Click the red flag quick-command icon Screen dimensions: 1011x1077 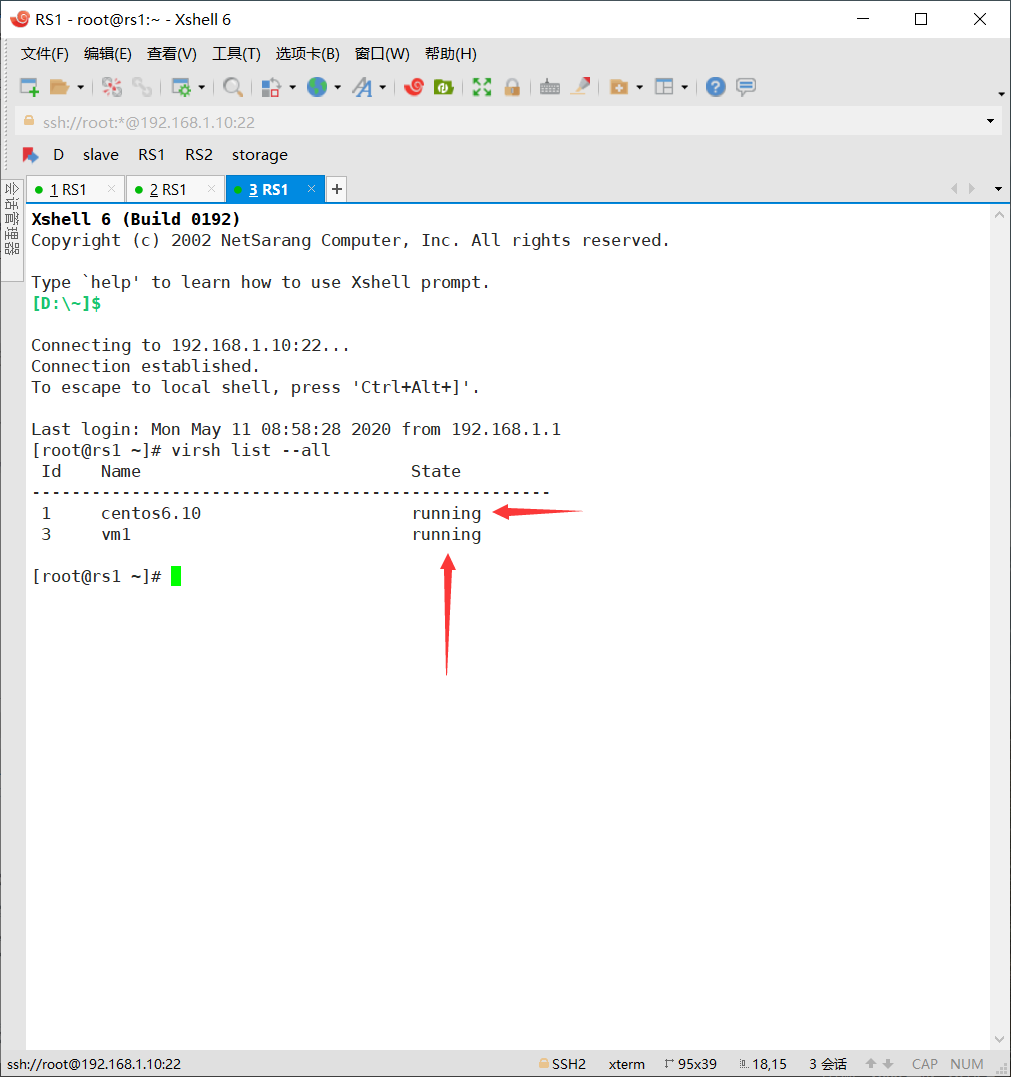point(30,155)
